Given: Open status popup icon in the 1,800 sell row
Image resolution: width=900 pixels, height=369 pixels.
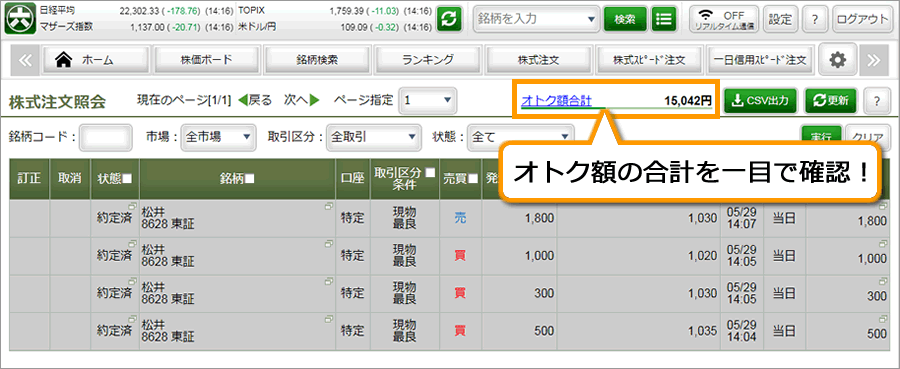Looking at the screenshot, I should pos(132,205).
